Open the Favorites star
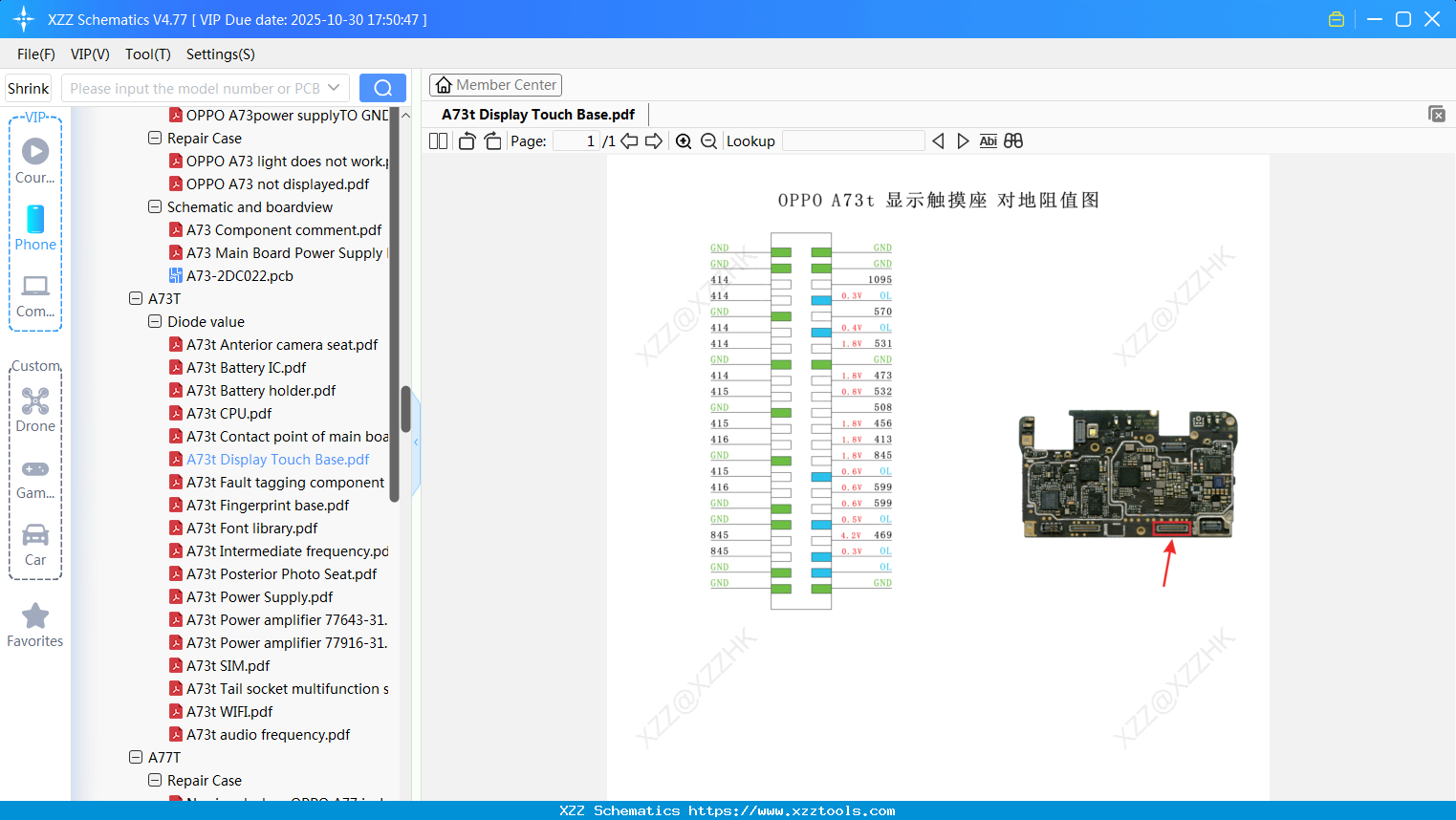Image resolution: width=1456 pixels, height=820 pixels. click(35, 625)
